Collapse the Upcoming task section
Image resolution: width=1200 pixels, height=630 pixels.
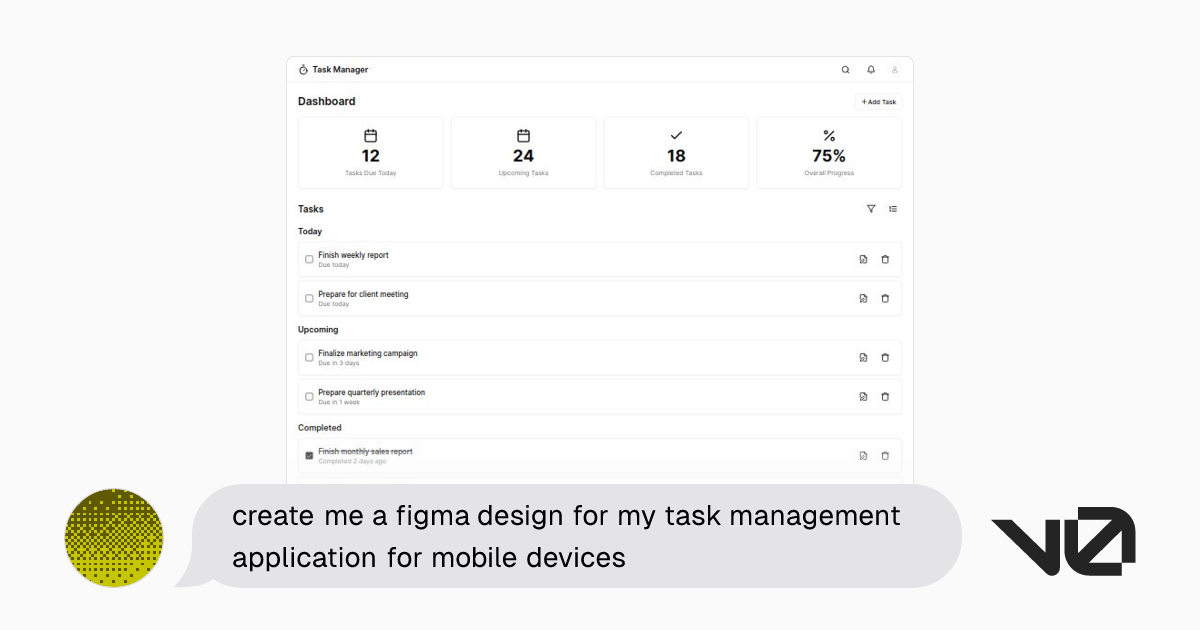(318, 329)
